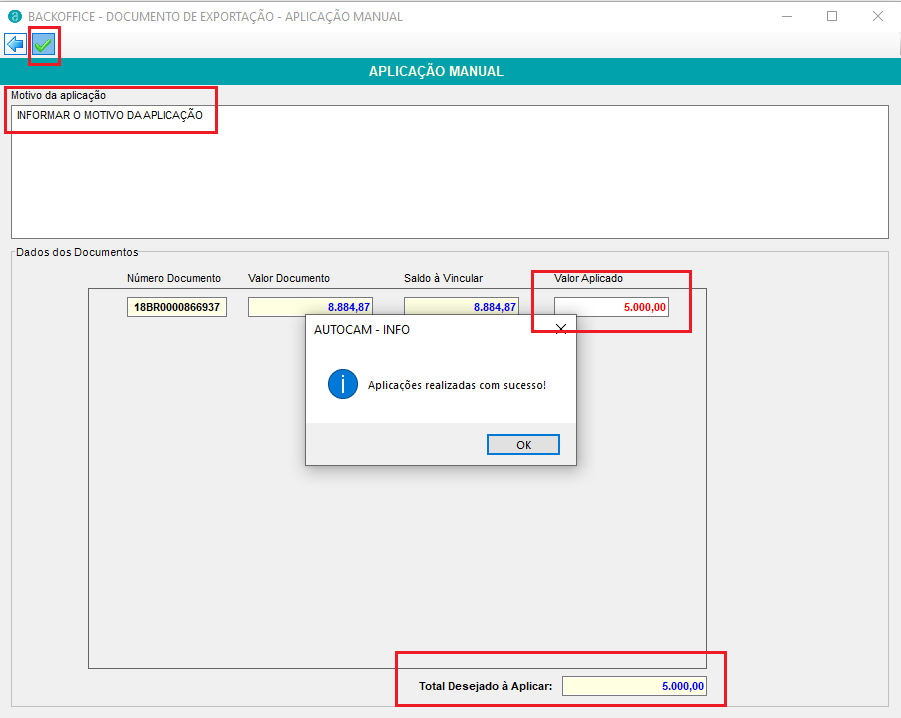Click the blue info icon in dialog
Image resolution: width=901 pixels, height=718 pixels.
343,384
